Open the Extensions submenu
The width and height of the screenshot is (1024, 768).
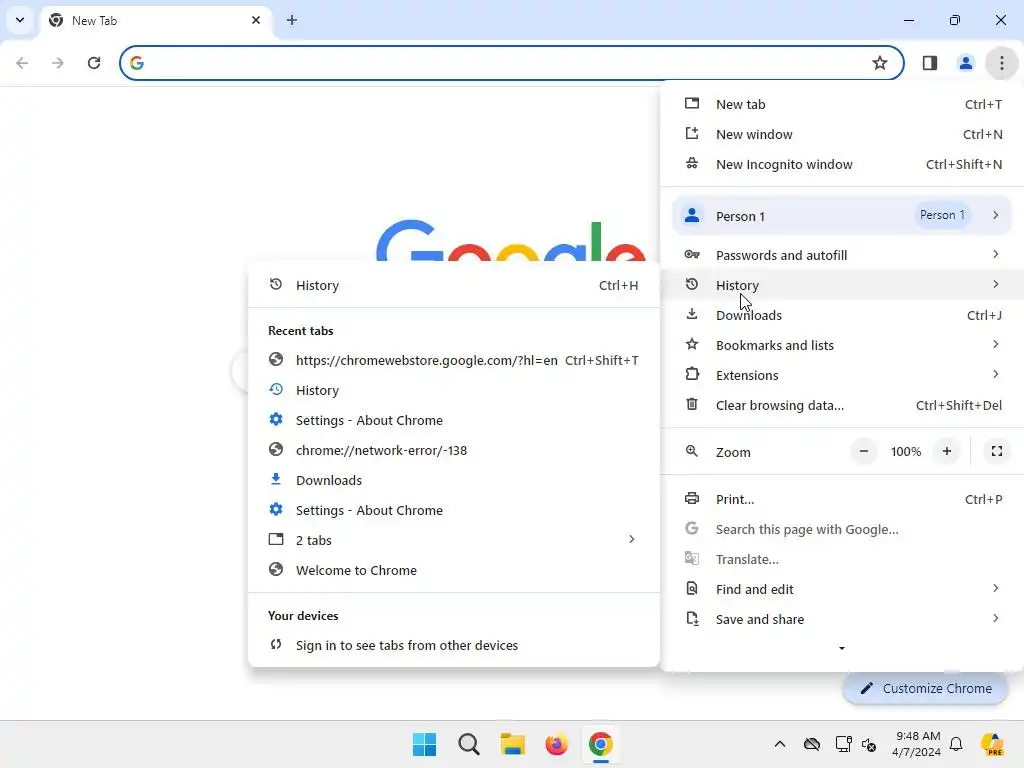[x=842, y=376]
